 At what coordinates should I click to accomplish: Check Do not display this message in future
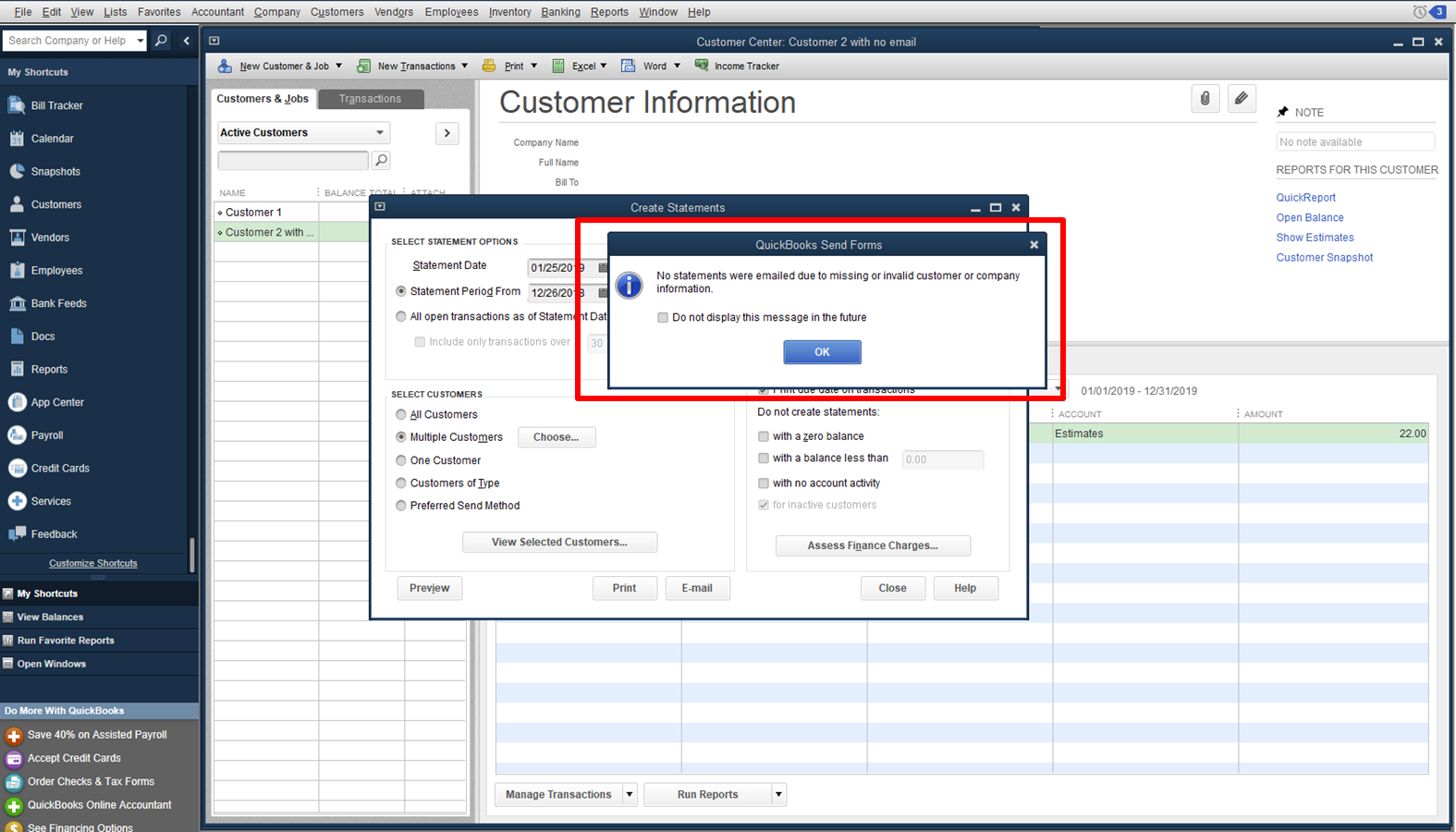click(663, 317)
